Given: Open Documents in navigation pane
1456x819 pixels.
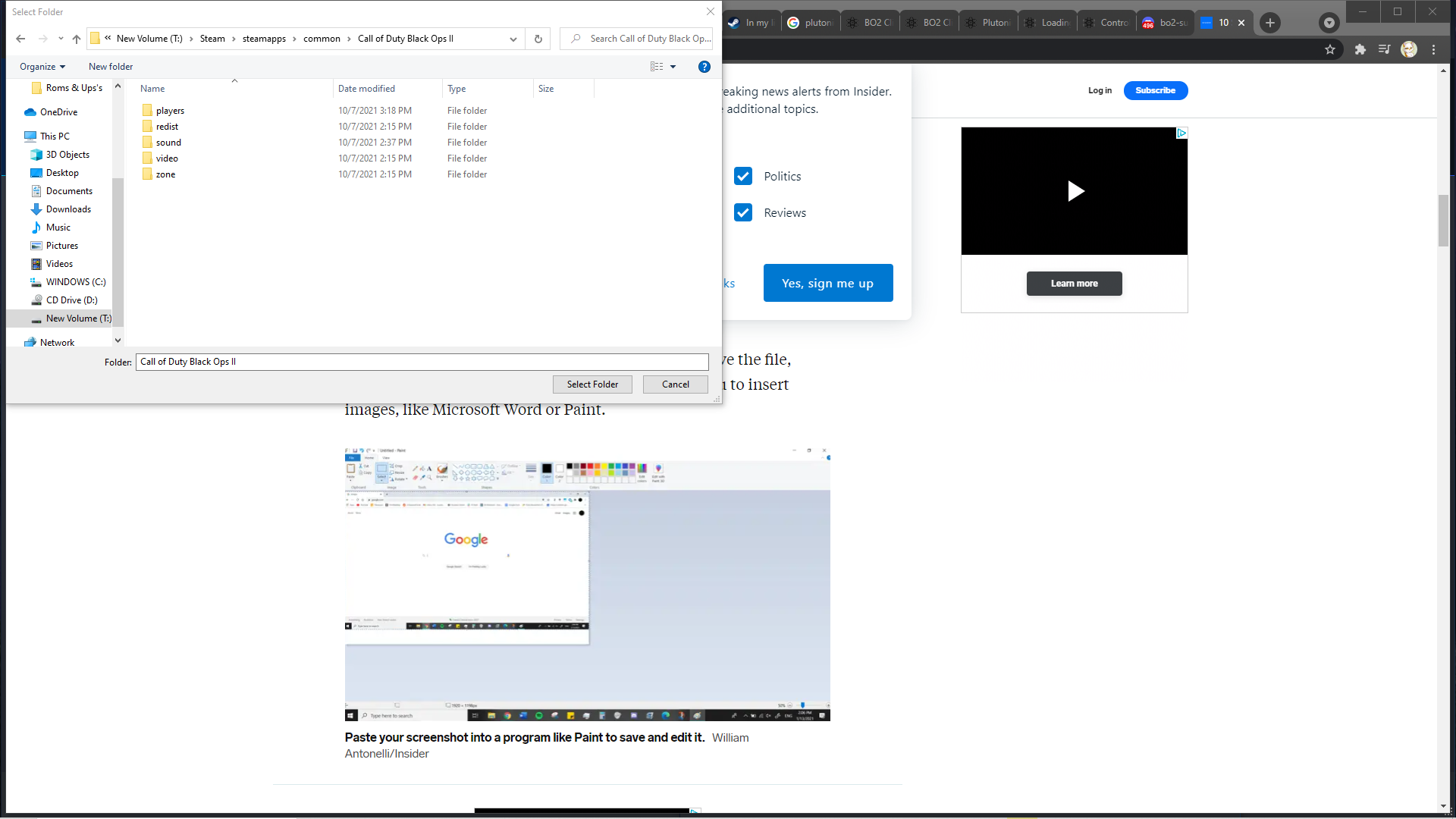Looking at the screenshot, I should (x=69, y=191).
